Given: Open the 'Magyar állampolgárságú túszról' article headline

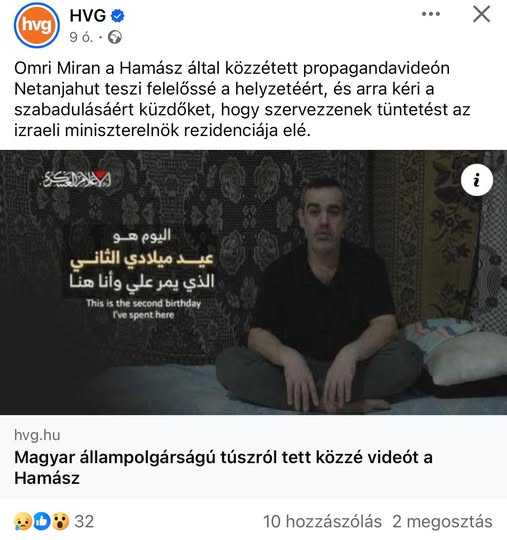Looking at the screenshot, I should point(223,467).
